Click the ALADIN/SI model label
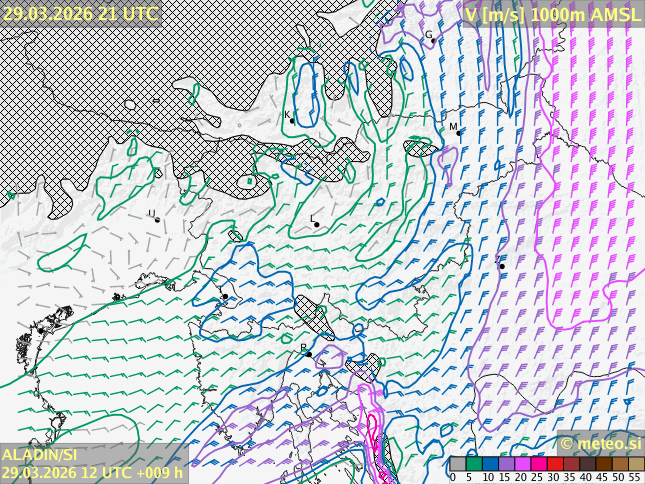 [x=40, y=455]
